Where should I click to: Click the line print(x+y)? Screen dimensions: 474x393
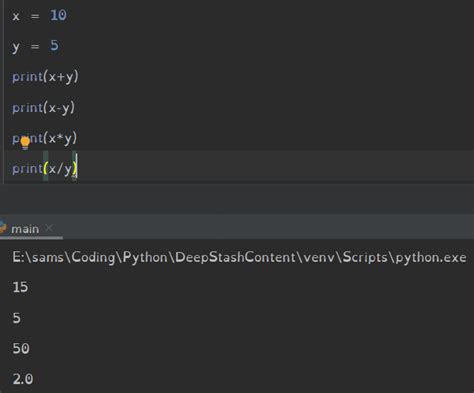45,77
